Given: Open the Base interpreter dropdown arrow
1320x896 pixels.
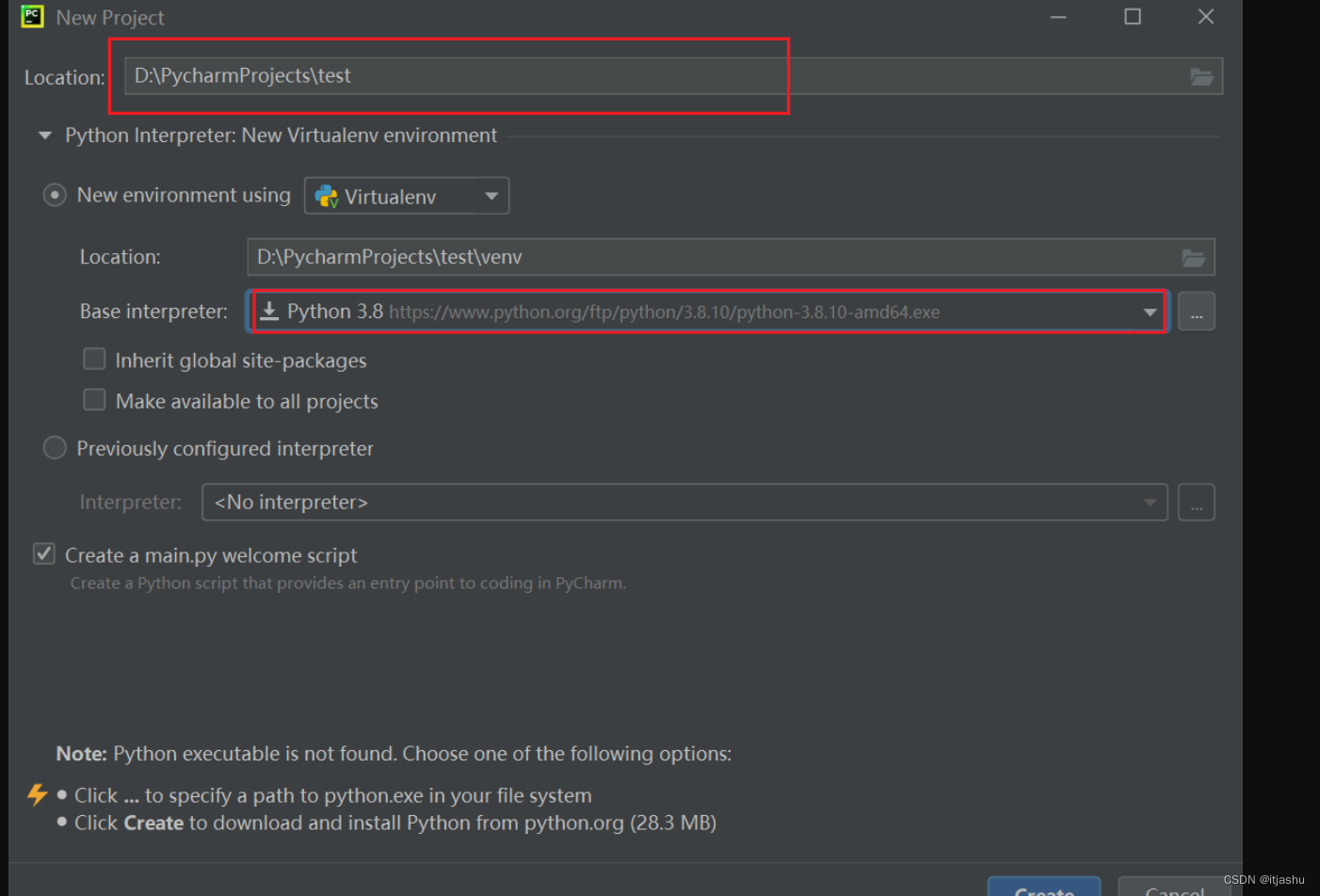Looking at the screenshot, I should point(1150,312).
